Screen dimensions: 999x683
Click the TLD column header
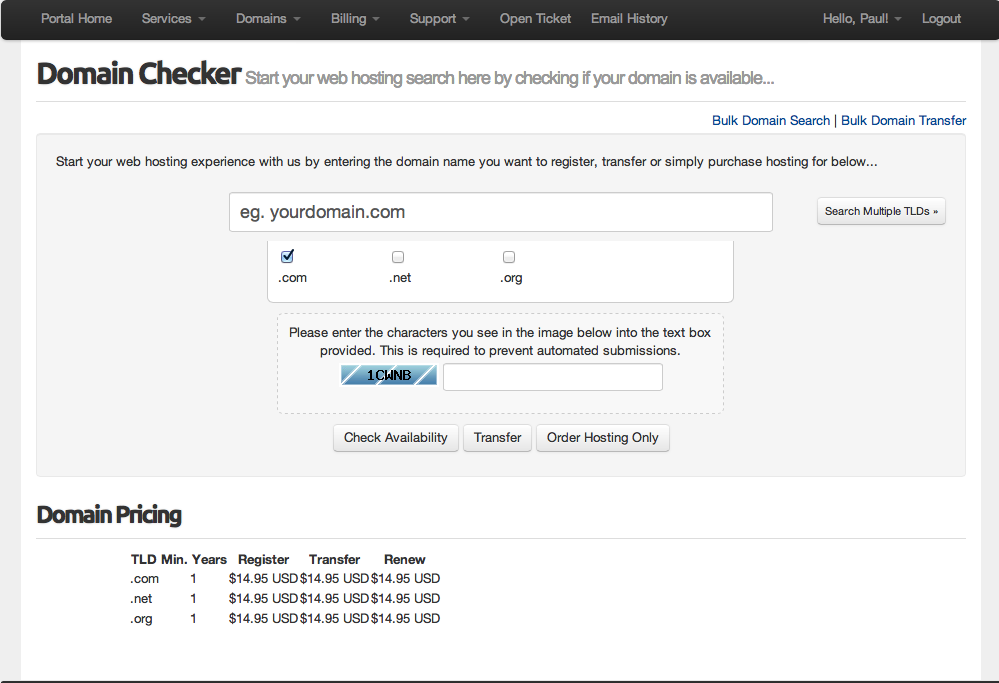click(x=143, y=559)
